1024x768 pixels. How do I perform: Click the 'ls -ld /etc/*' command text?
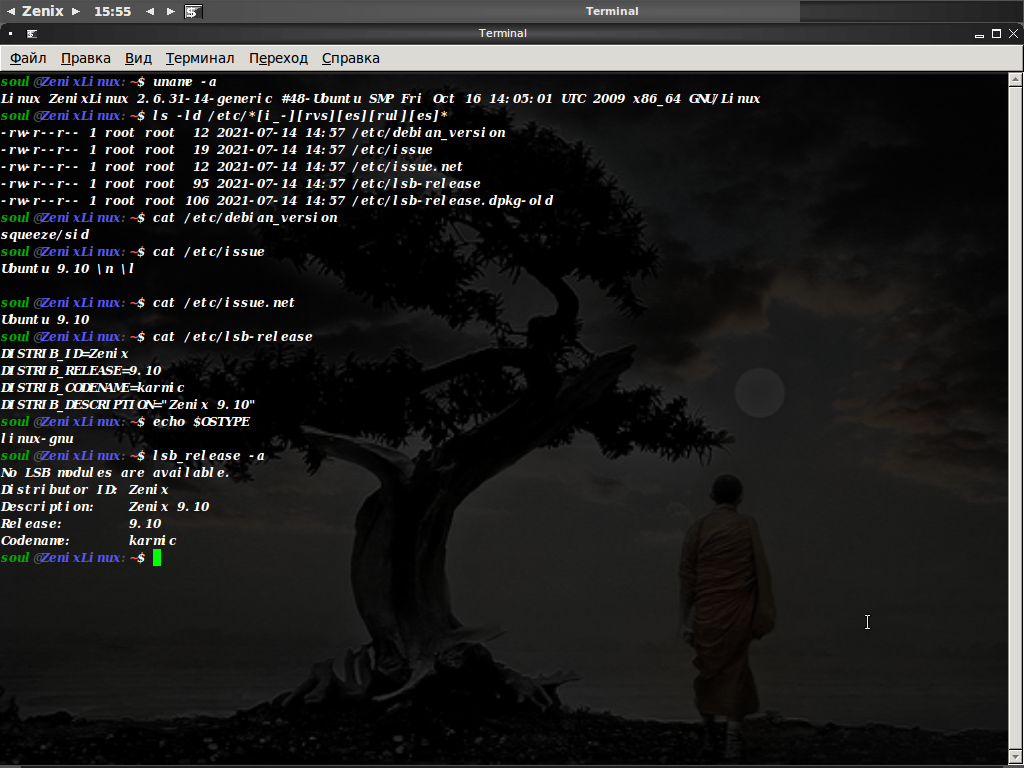coord(300,116)
